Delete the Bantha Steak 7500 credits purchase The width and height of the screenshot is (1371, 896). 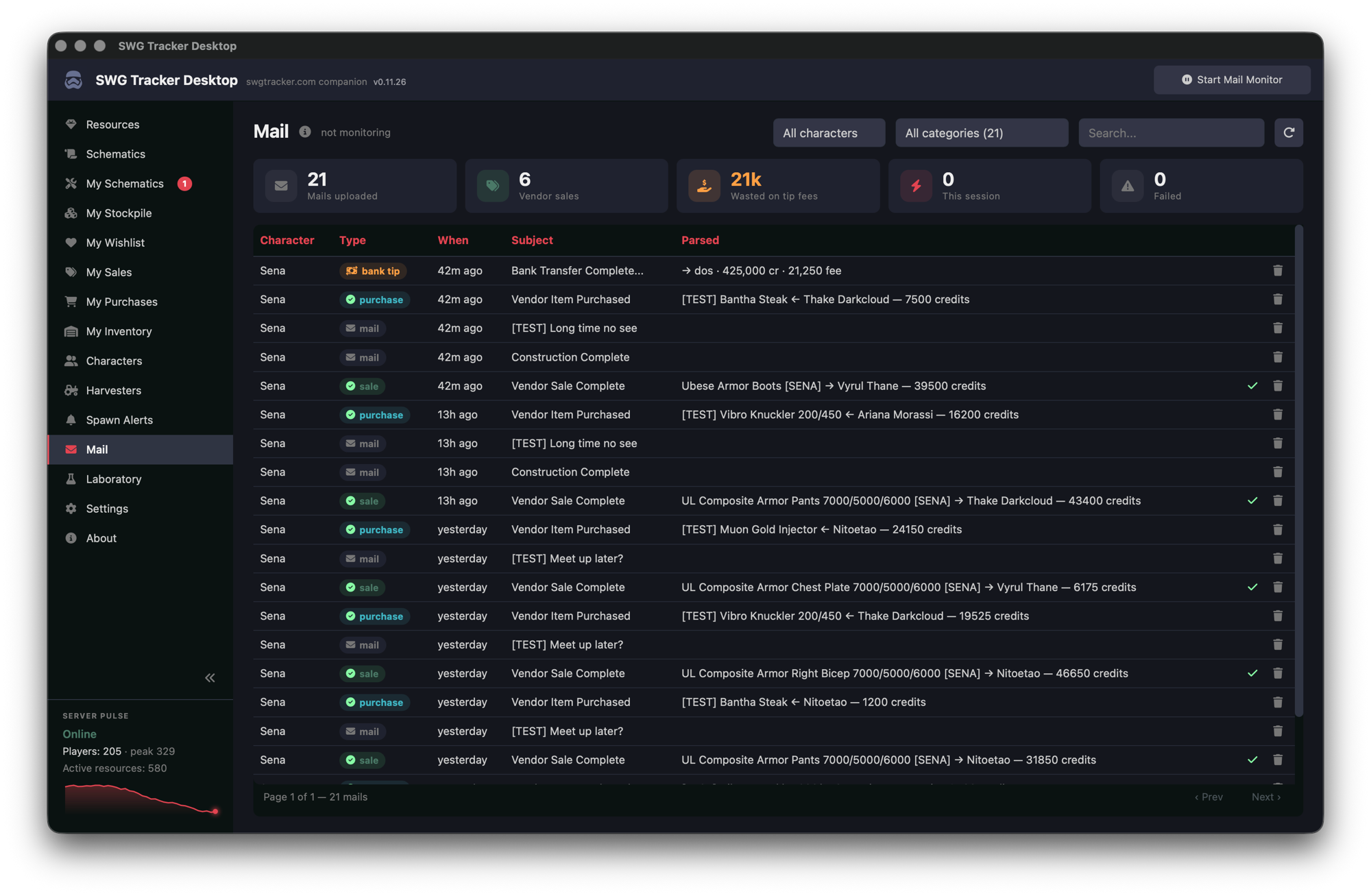(x=1278, y=299)
